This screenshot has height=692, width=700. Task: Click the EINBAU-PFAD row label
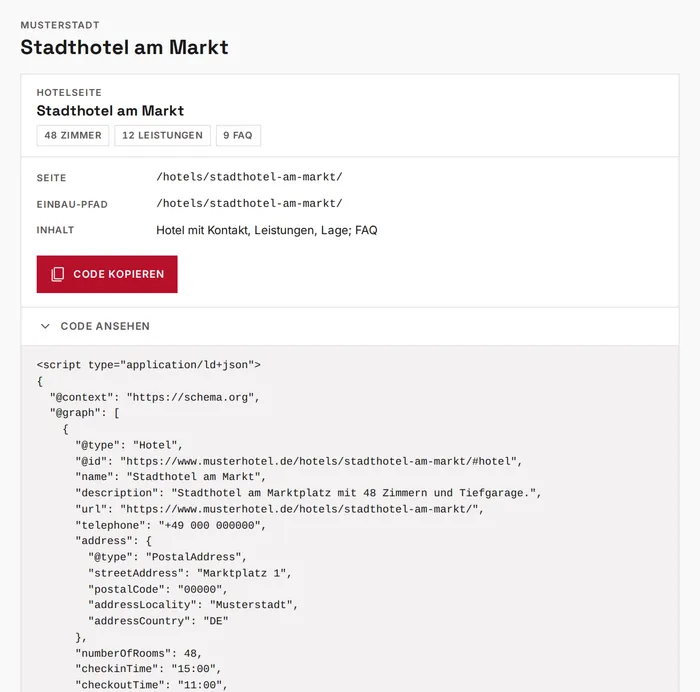point(72,204)
